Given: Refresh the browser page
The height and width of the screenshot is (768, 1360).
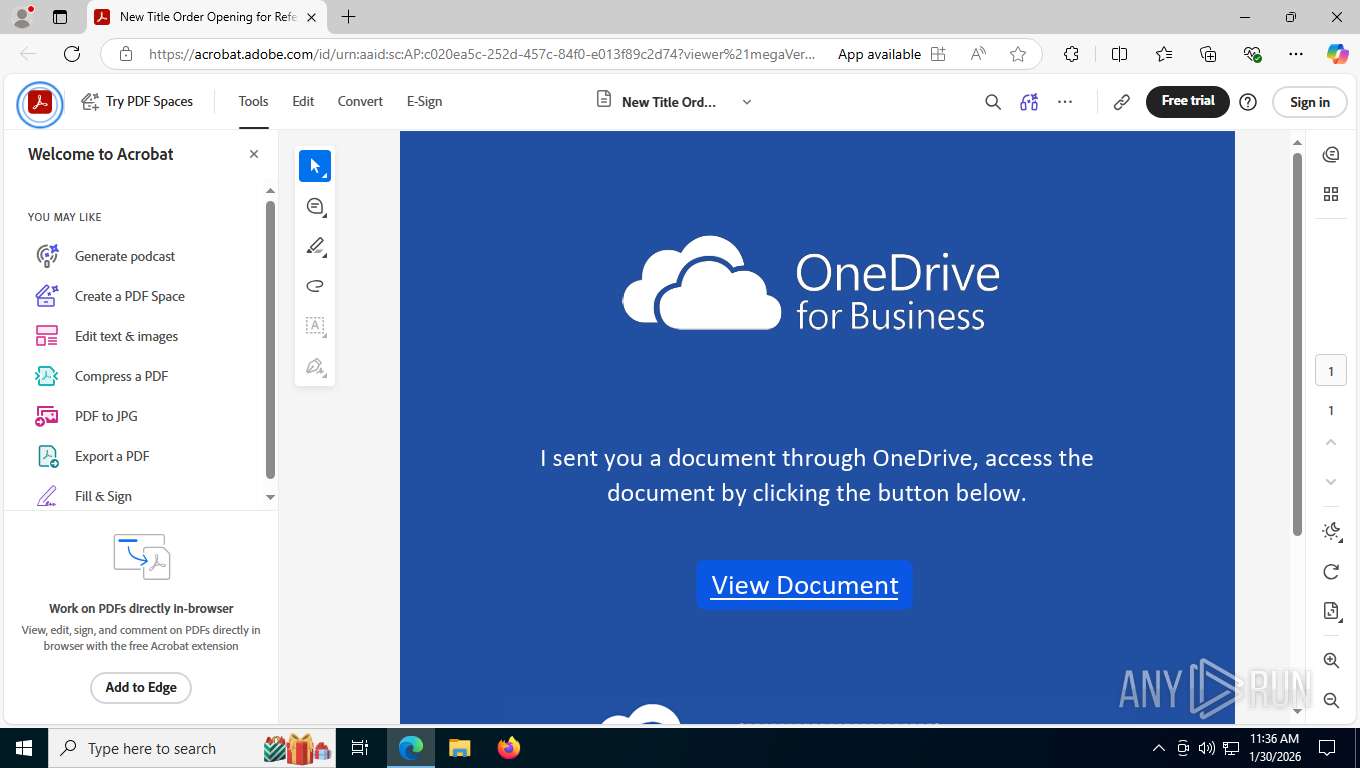Looking at the screenshot, I should [71, 54].
